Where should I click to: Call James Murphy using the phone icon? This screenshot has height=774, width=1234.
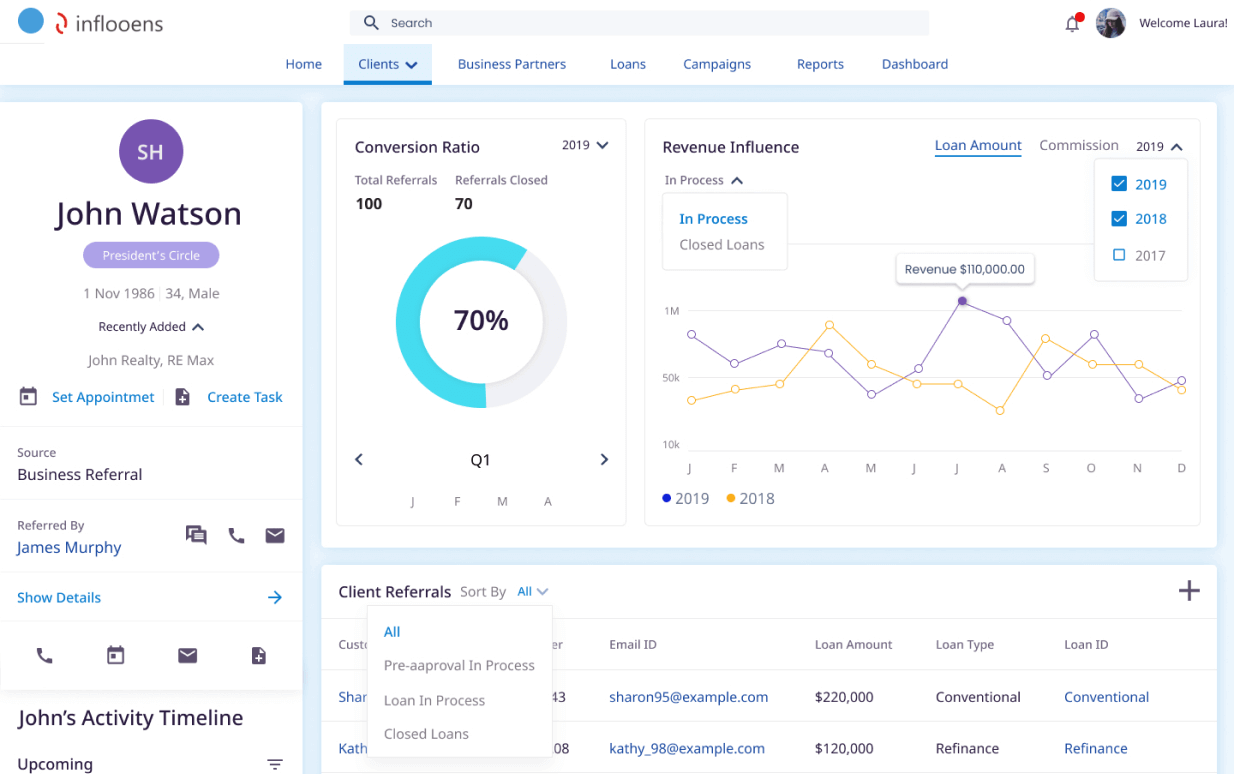click(236, 535)
